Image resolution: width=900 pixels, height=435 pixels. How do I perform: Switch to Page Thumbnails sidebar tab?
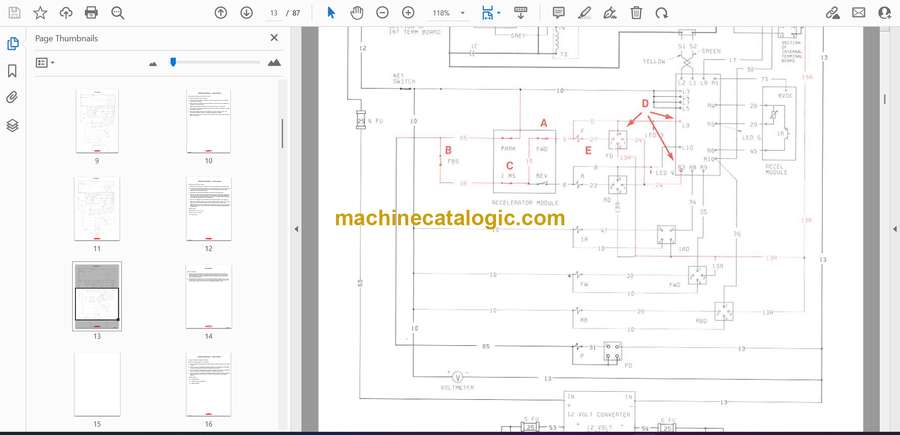click(x=13, y=44)
